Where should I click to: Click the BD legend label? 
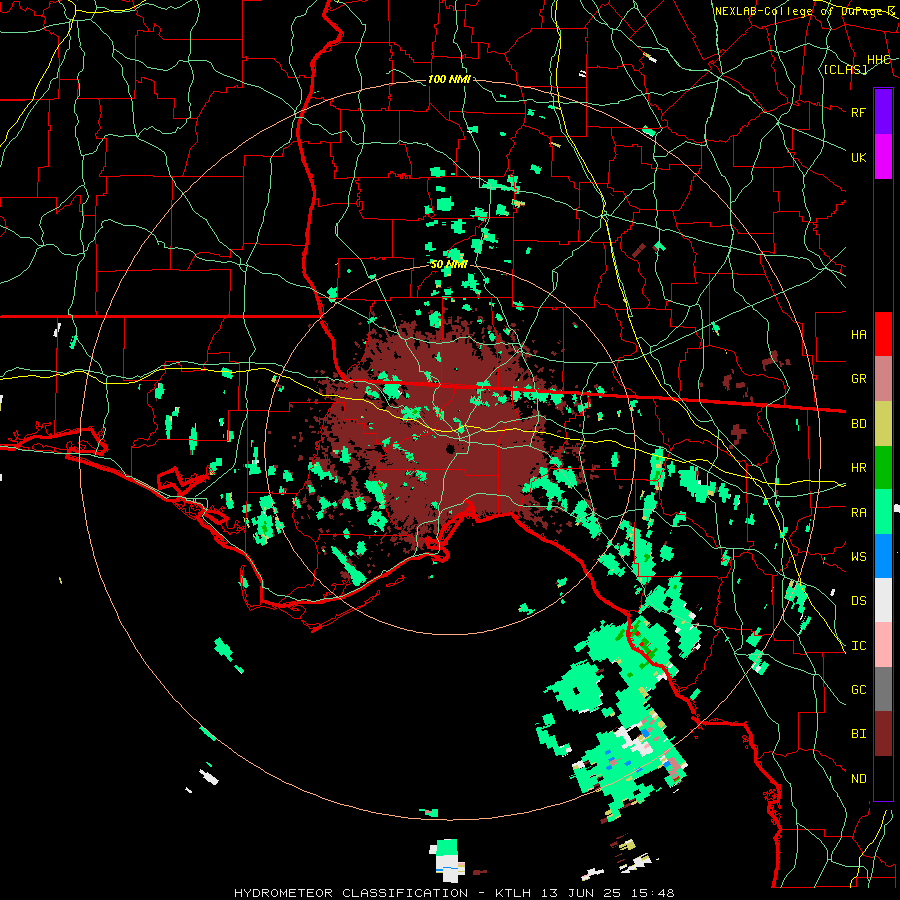tap(858, 424)
